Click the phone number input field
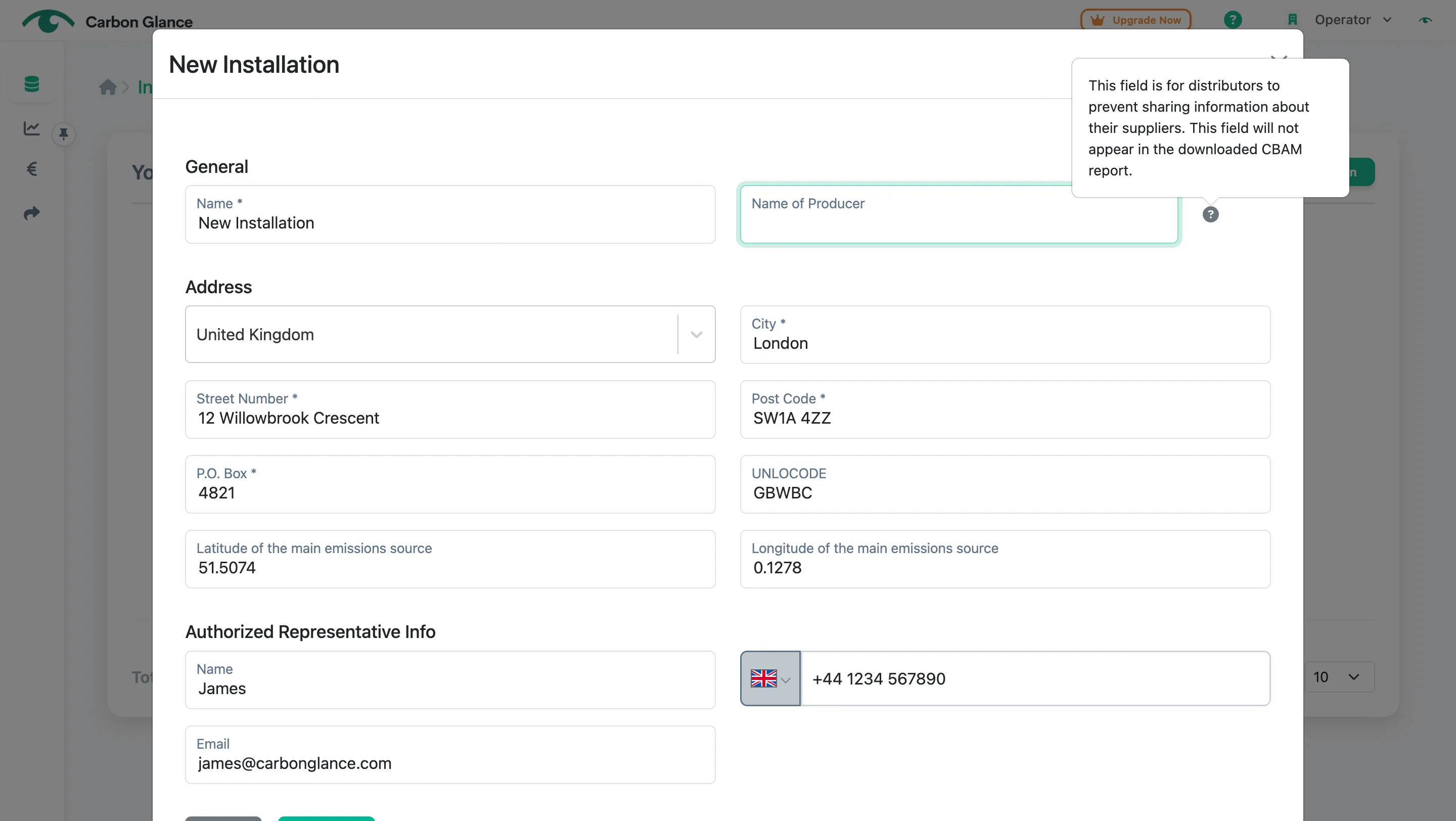 point(1035,678)
